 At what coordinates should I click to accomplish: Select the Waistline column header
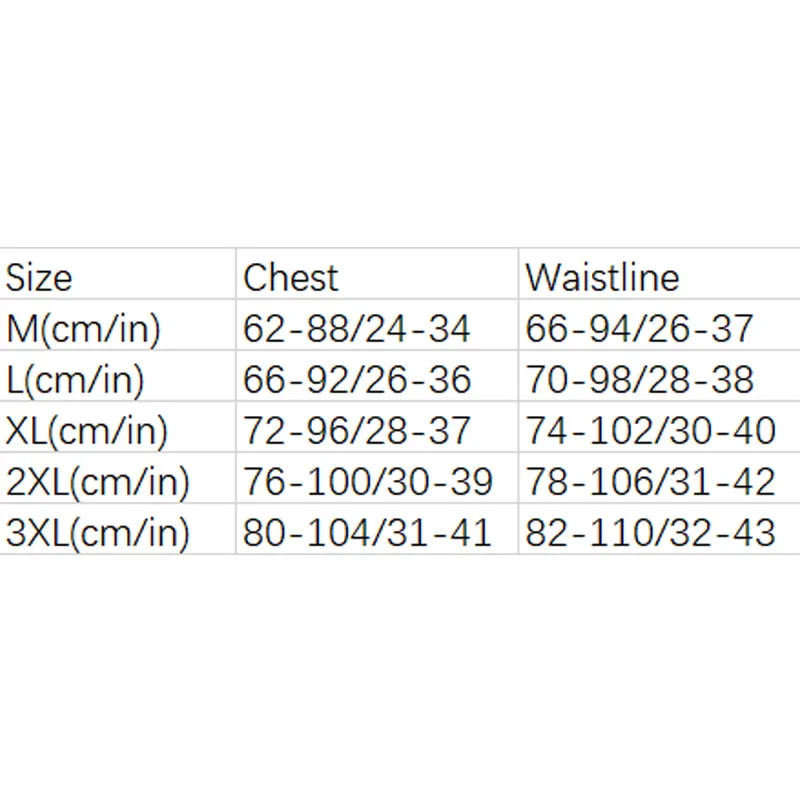pos(602,277)
